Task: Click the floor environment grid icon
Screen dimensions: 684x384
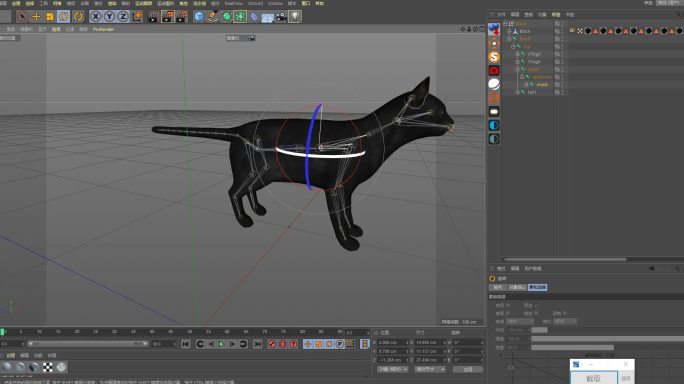Action: (x=267, y=17)
